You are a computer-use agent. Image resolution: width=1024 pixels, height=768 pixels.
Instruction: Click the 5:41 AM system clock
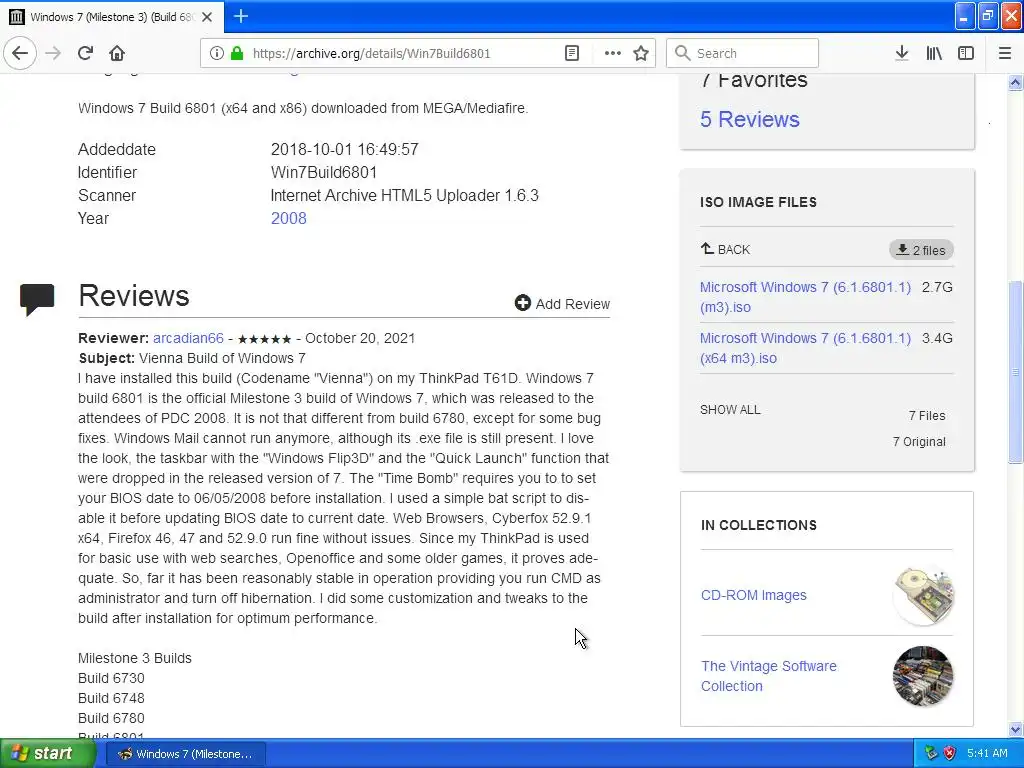[x=987, y=753]
